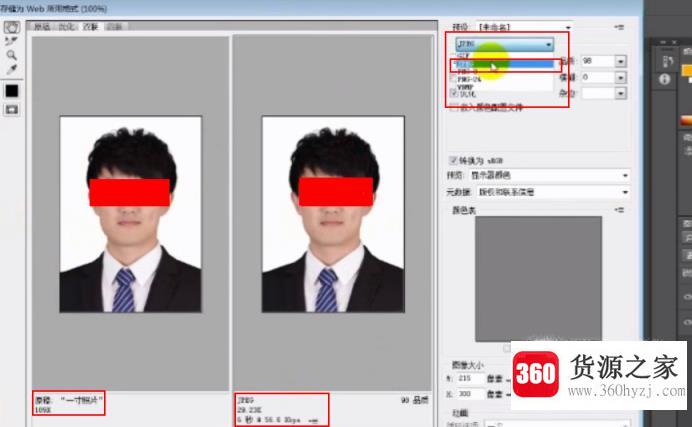
Task: Open the 元数据 metadata dropdown
Action: pos(552,192)
